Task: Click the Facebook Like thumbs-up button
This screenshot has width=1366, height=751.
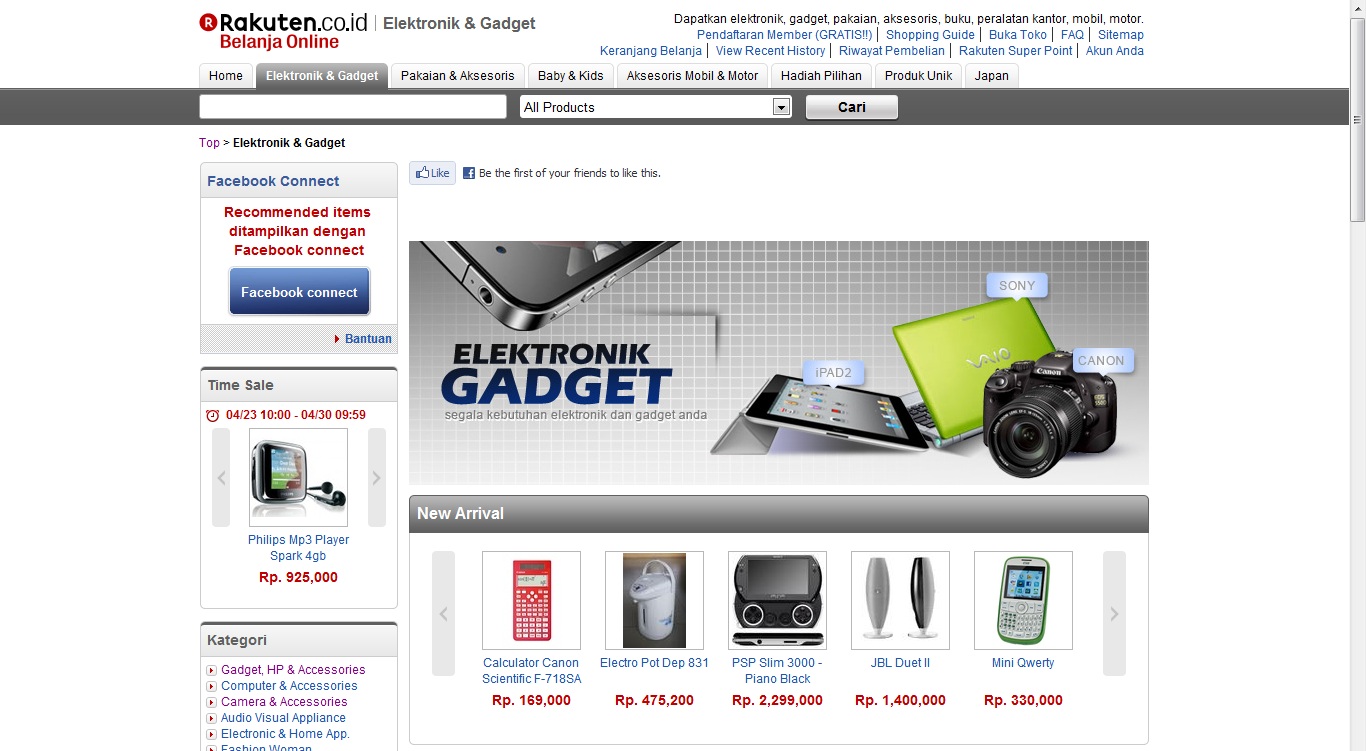Action: 432,173
